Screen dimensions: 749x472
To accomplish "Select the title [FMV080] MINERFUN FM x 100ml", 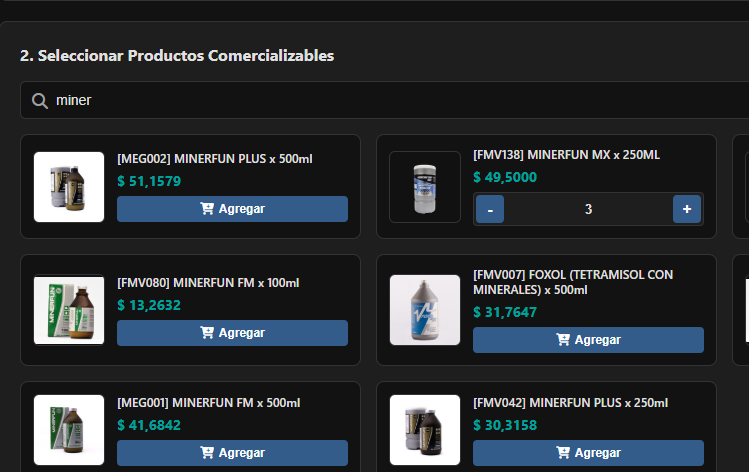I will point(208,283).
